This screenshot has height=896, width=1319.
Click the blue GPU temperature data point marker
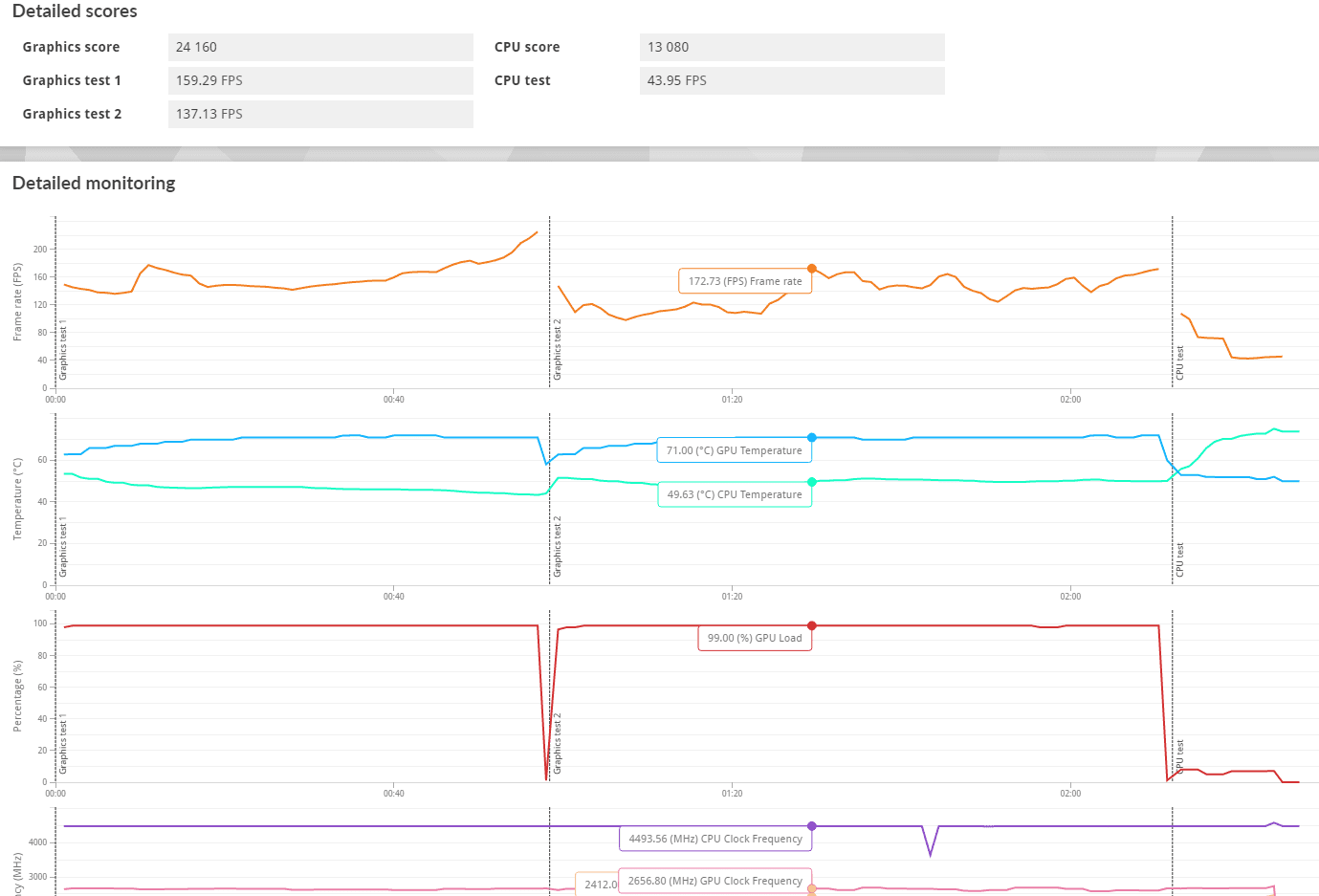coord(812,438)
